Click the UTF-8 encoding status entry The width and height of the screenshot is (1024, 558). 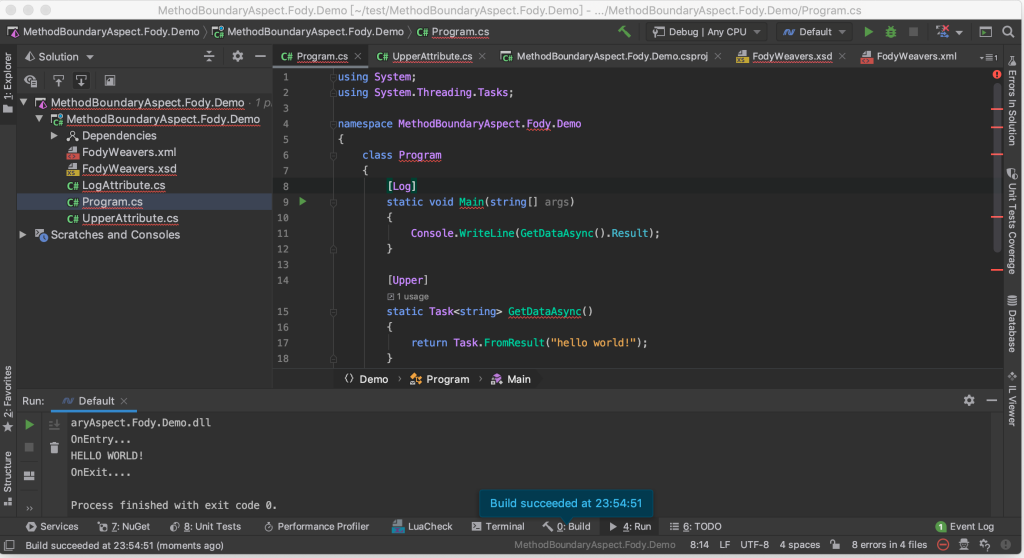pos(754,544)
